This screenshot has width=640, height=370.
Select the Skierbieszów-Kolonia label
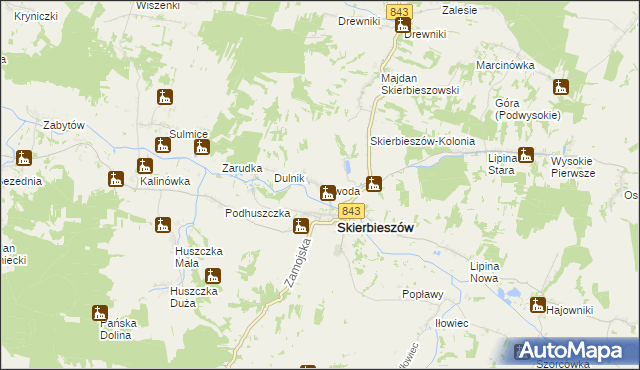click(422, 141)
